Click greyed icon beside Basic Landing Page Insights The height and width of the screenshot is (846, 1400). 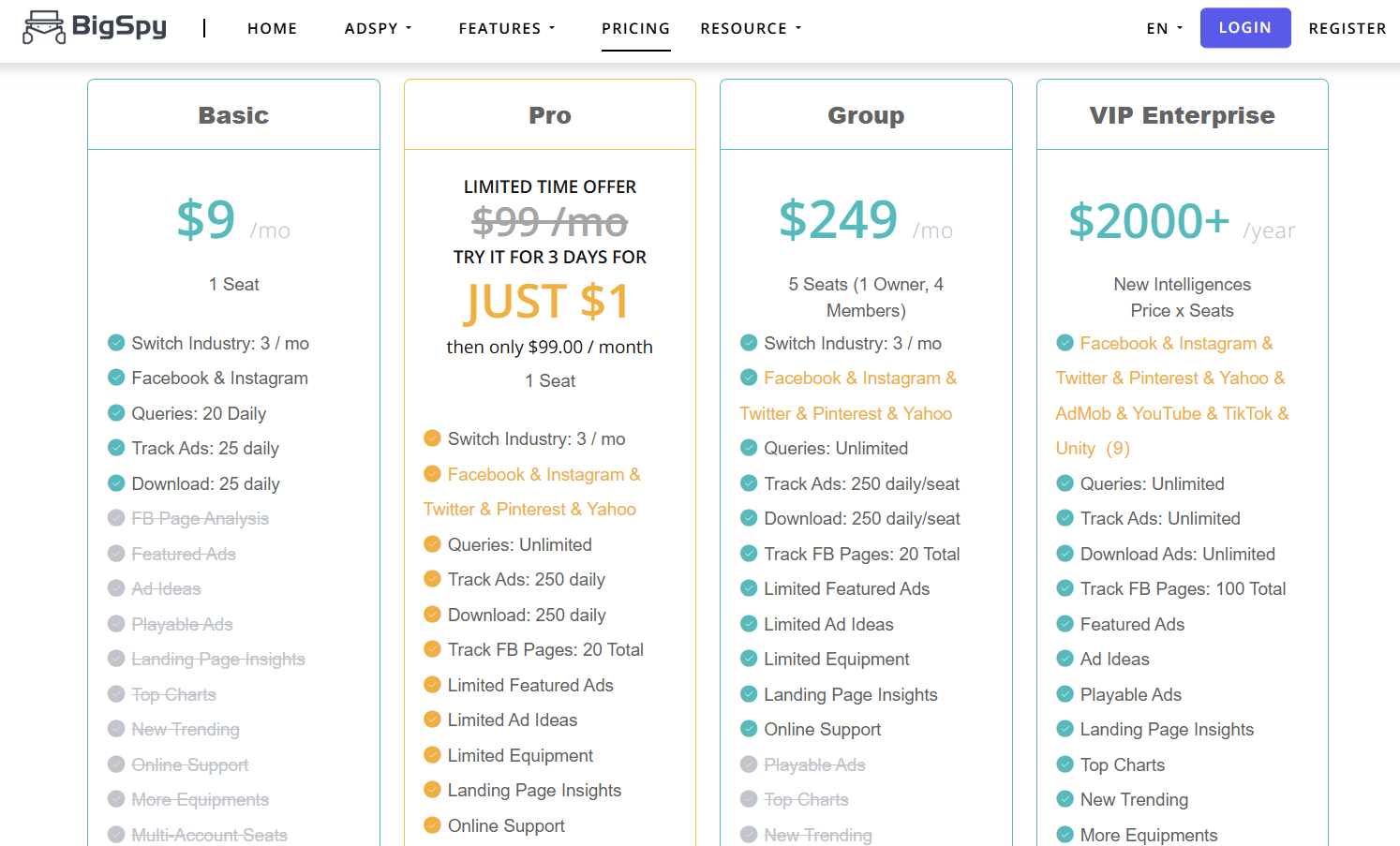(x=116, y=659)
